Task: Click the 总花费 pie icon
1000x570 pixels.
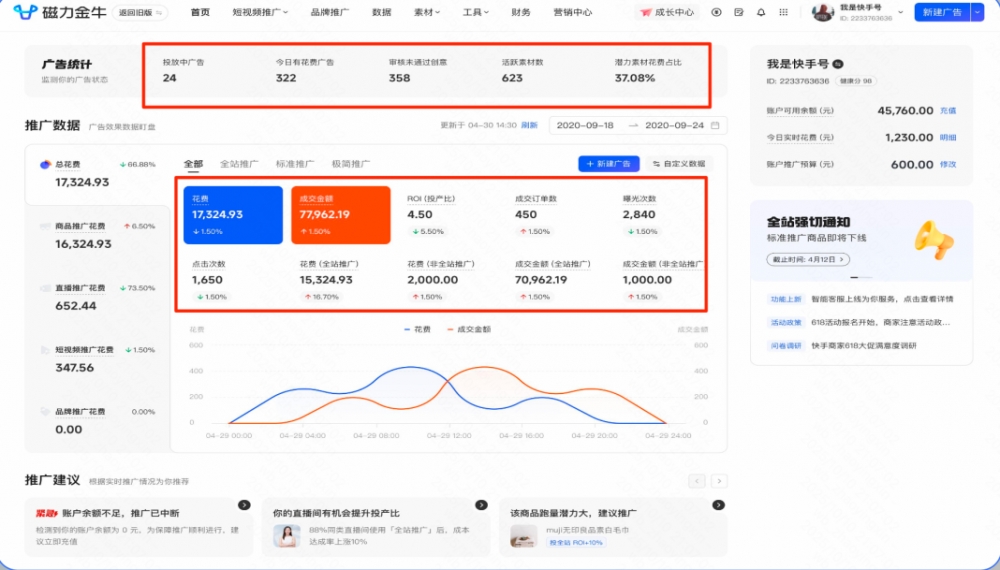Action: (x=45, y=164)
